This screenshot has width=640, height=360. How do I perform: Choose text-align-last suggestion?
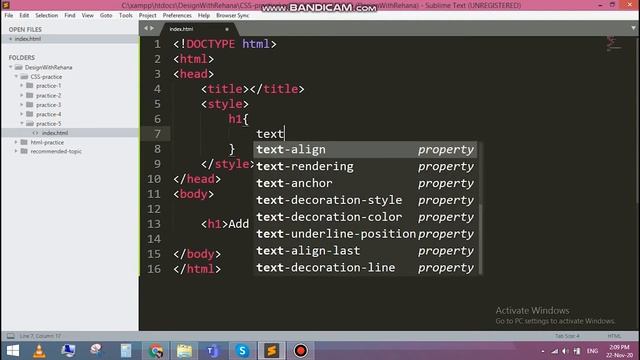(365, 251)
